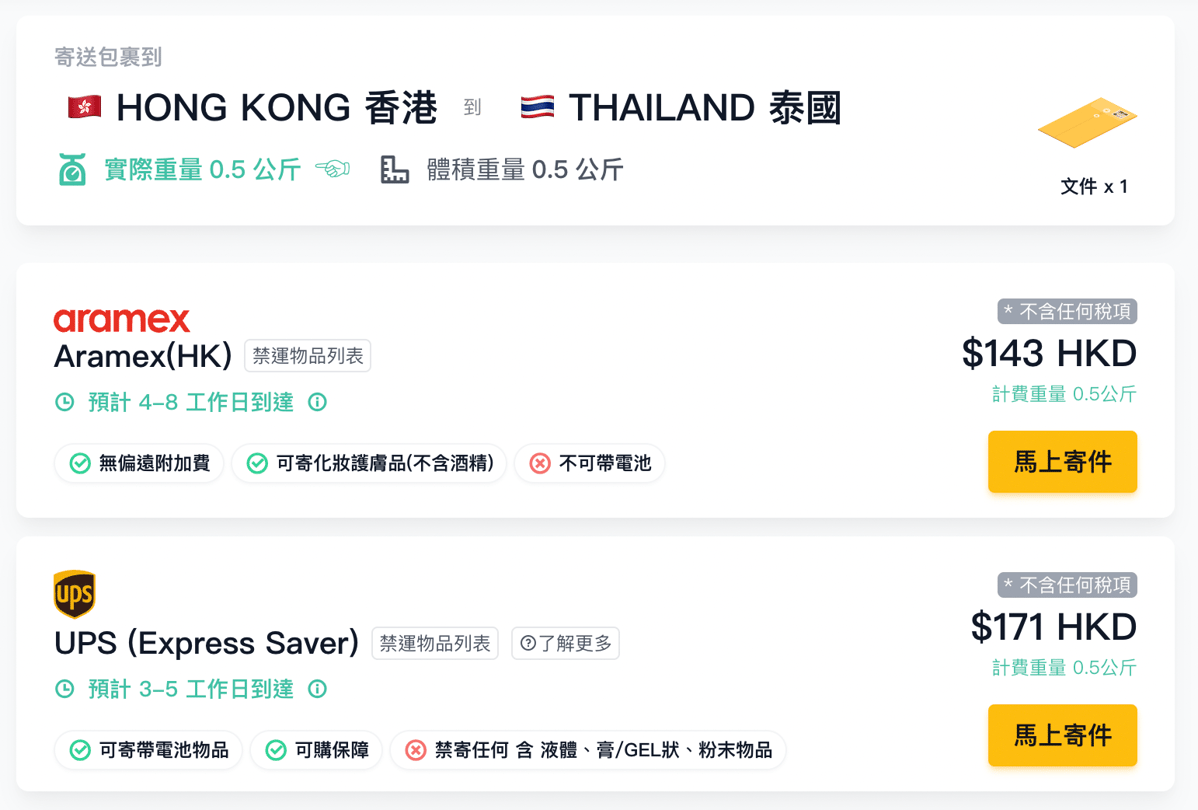Click 了解更多 for UPS Express Saver
This screenshot has width=1198, height=810.
pyautogui.click(x=566, y=643)
